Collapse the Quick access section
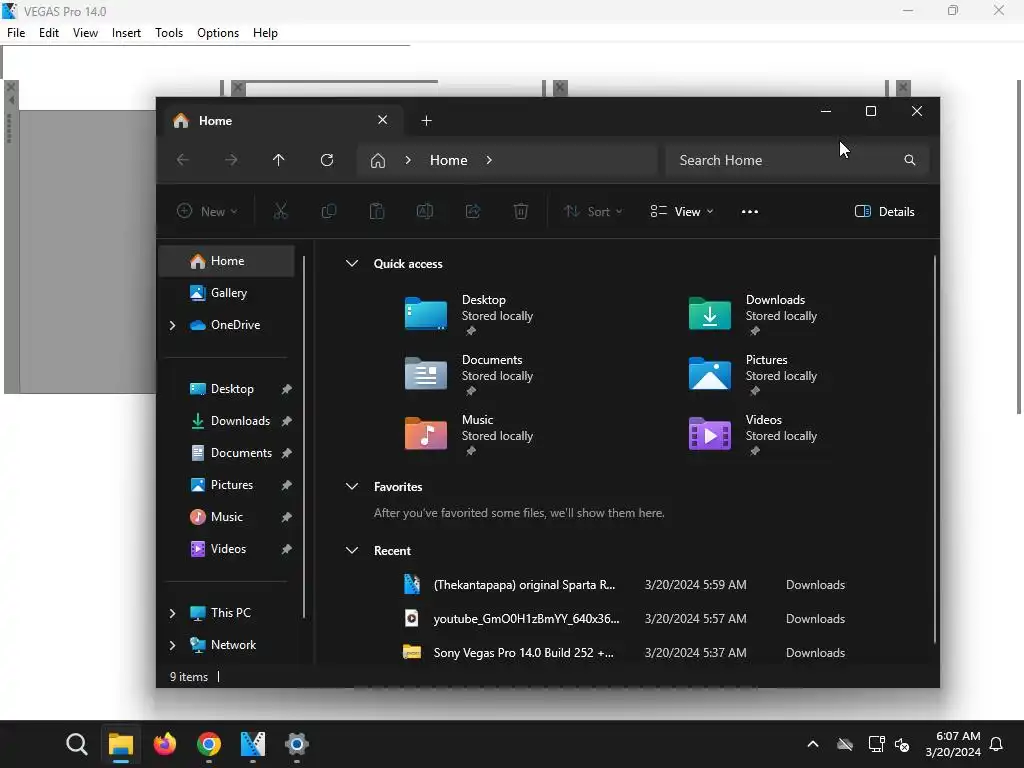The width and height of the screenshot is (1024, 768). (x=351, y=263)
